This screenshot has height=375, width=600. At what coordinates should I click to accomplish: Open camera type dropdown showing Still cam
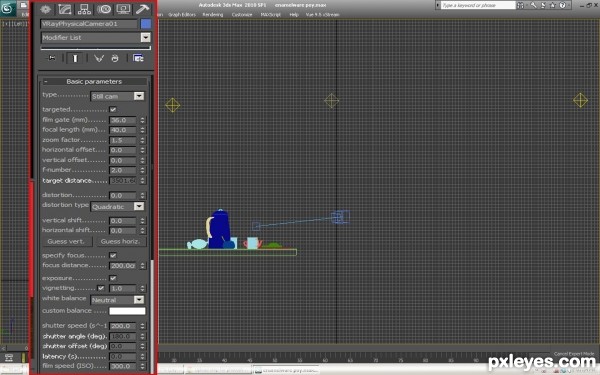pos(117,96)
